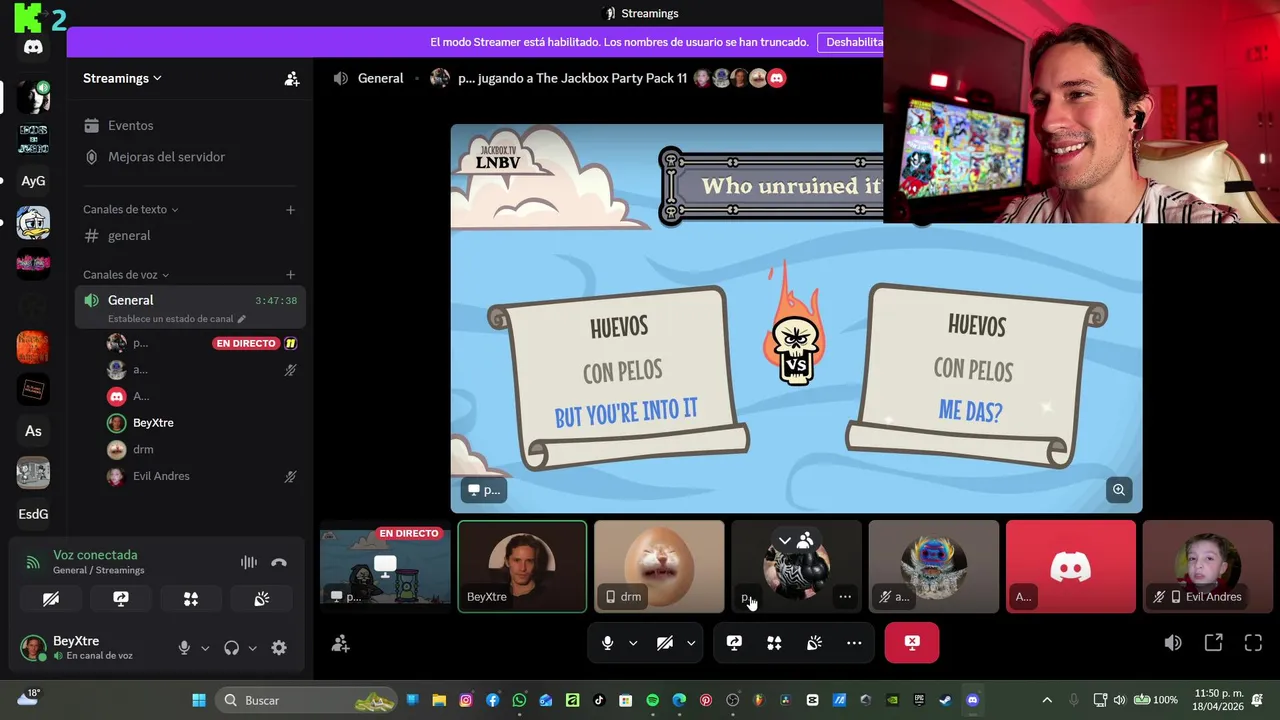Open Mejoras del servidor
Screen dimensions: 1280x720
click(190, 157)
